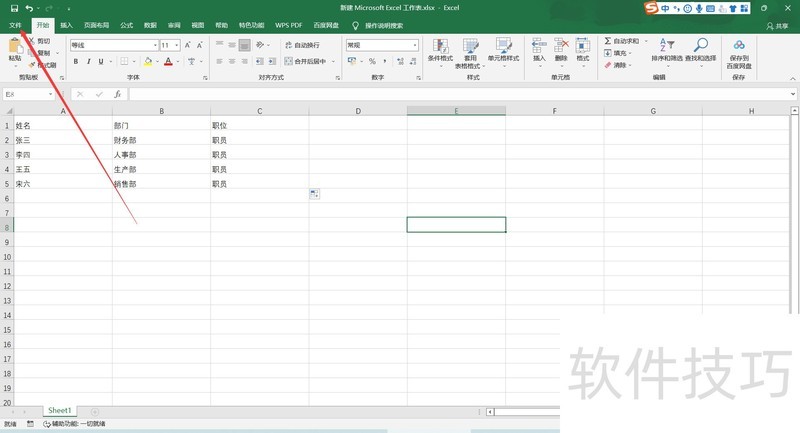Image resolution: width=800 pixels, height=433 pixels.
Task: Click the formula bar input field
Action: coord(458,94)
